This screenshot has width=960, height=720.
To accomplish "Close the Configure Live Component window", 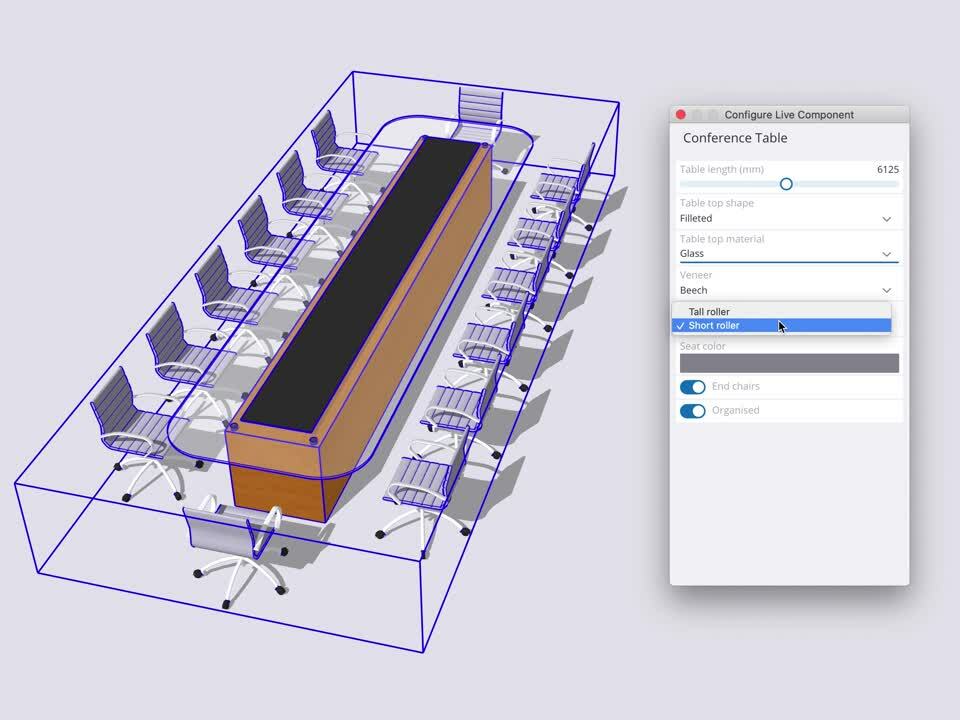I will pyautogui.click(x=681, y=115).
